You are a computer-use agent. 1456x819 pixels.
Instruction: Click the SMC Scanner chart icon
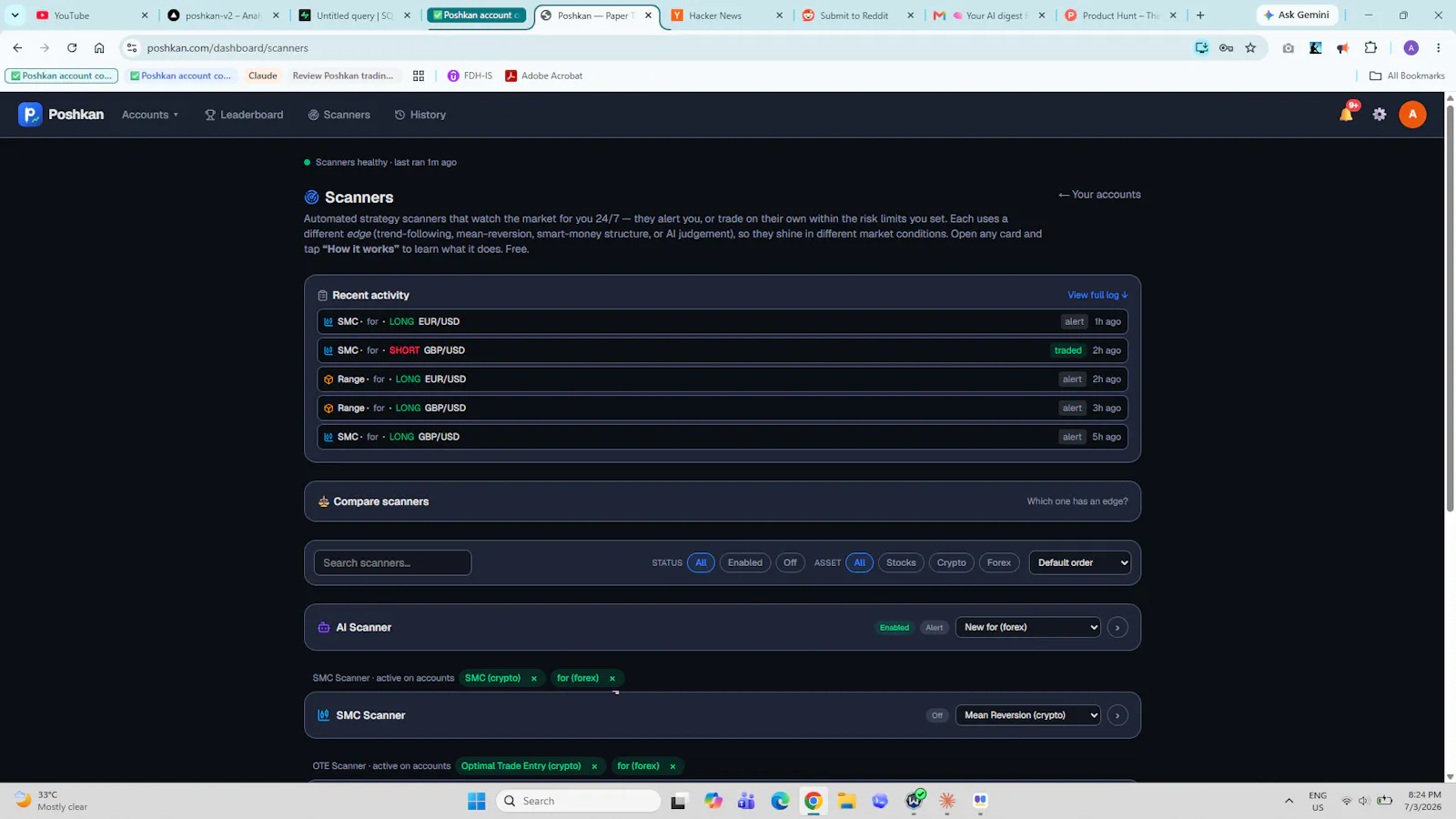point(323,715)
